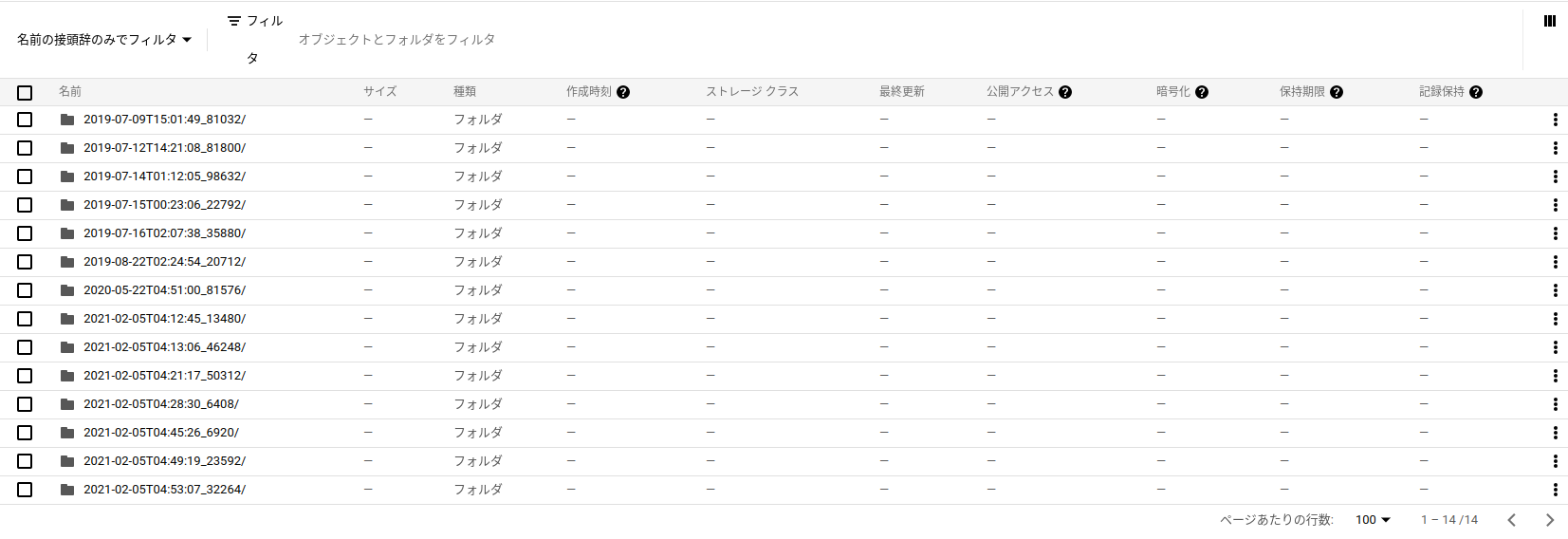The width and height of the screenshot is (1568, 539).
Task: Open help for 公開アクセス column
Action: tap(1065, 92)
